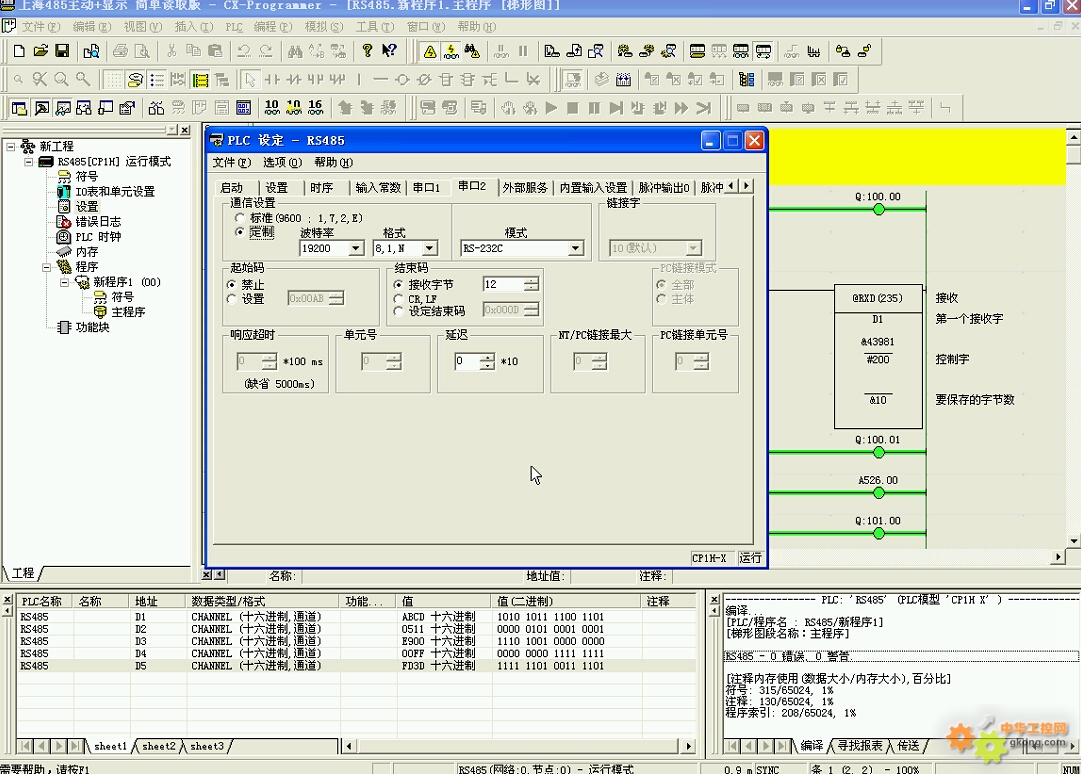Open the 寻找报表 output tab
The image size is (1081, 774).
click(x=860, y=746)
